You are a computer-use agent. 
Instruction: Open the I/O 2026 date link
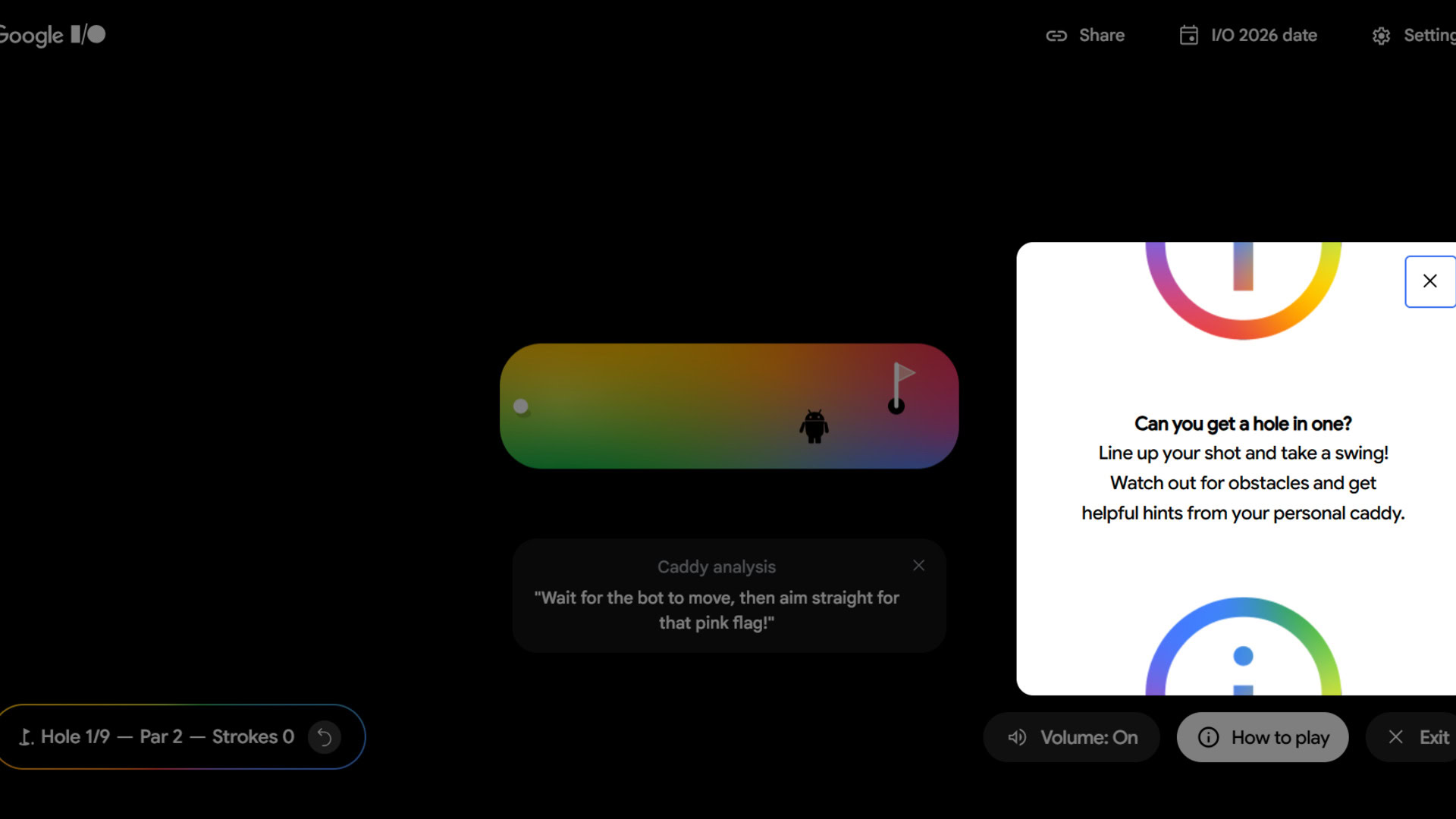1263,36
